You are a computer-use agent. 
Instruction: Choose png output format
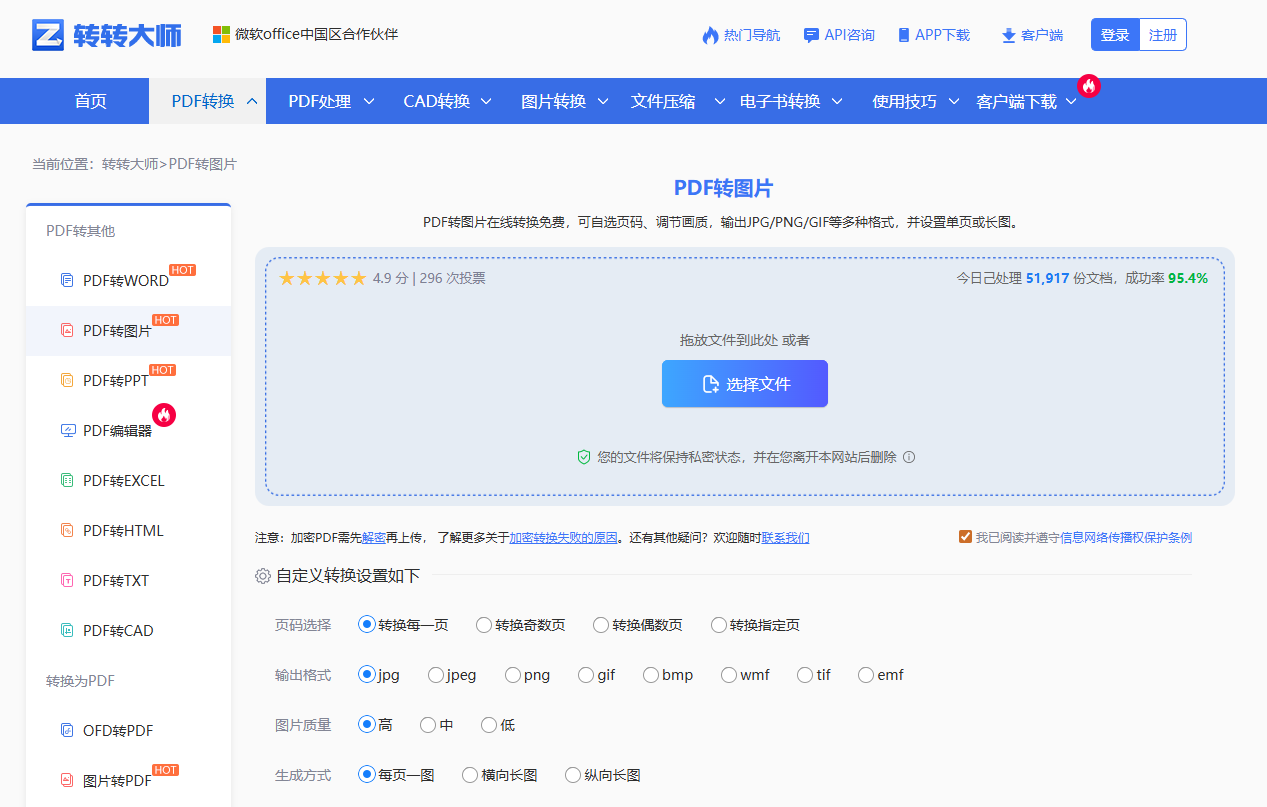[513, 675]
